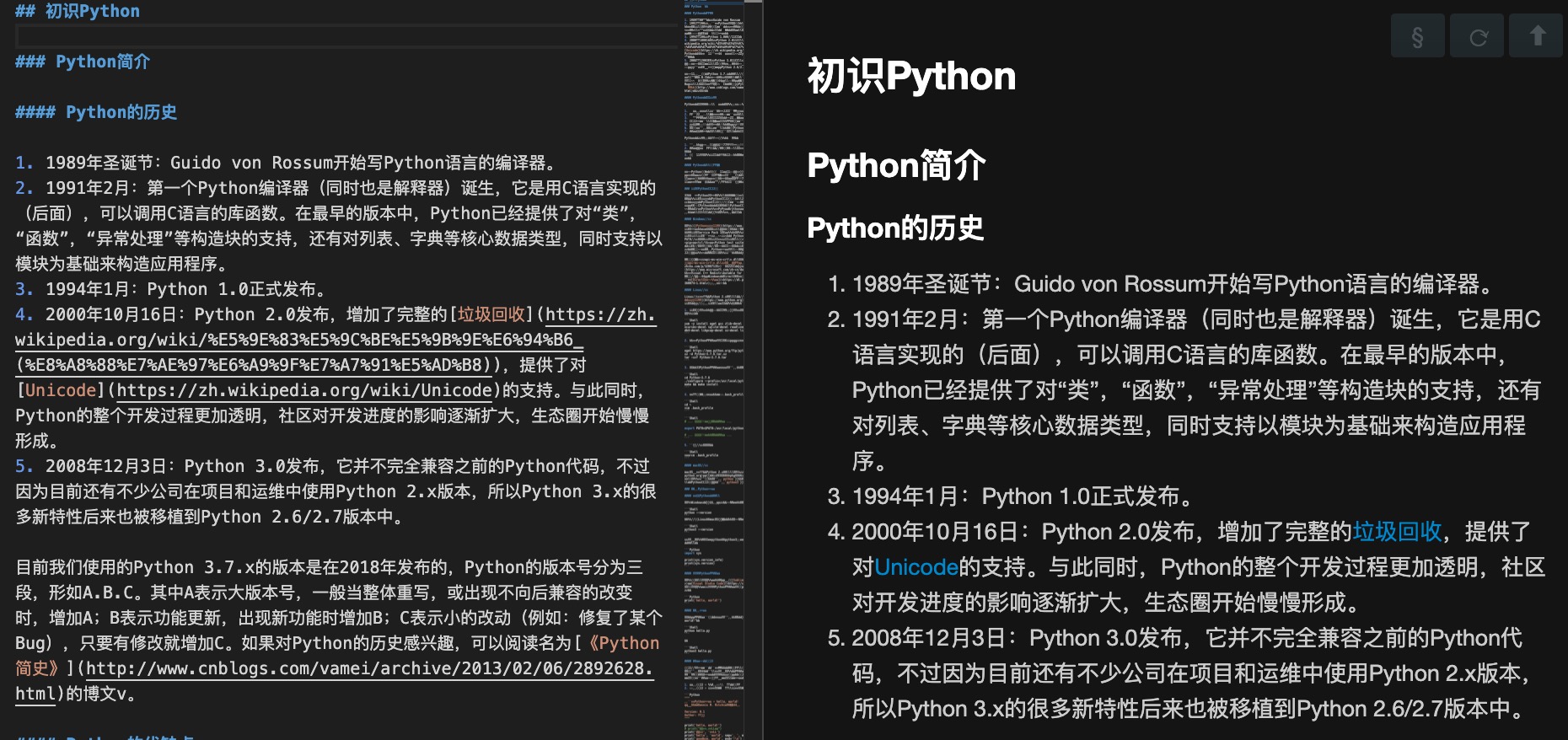Click the [Unicode] link text in editor
This screenshot has width=1568, height=740.
click(61, 390)
